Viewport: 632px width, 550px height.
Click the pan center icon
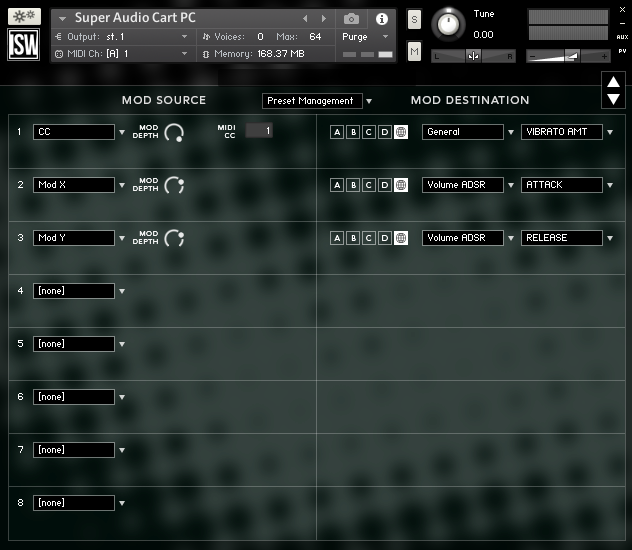(x=473, y=56)
